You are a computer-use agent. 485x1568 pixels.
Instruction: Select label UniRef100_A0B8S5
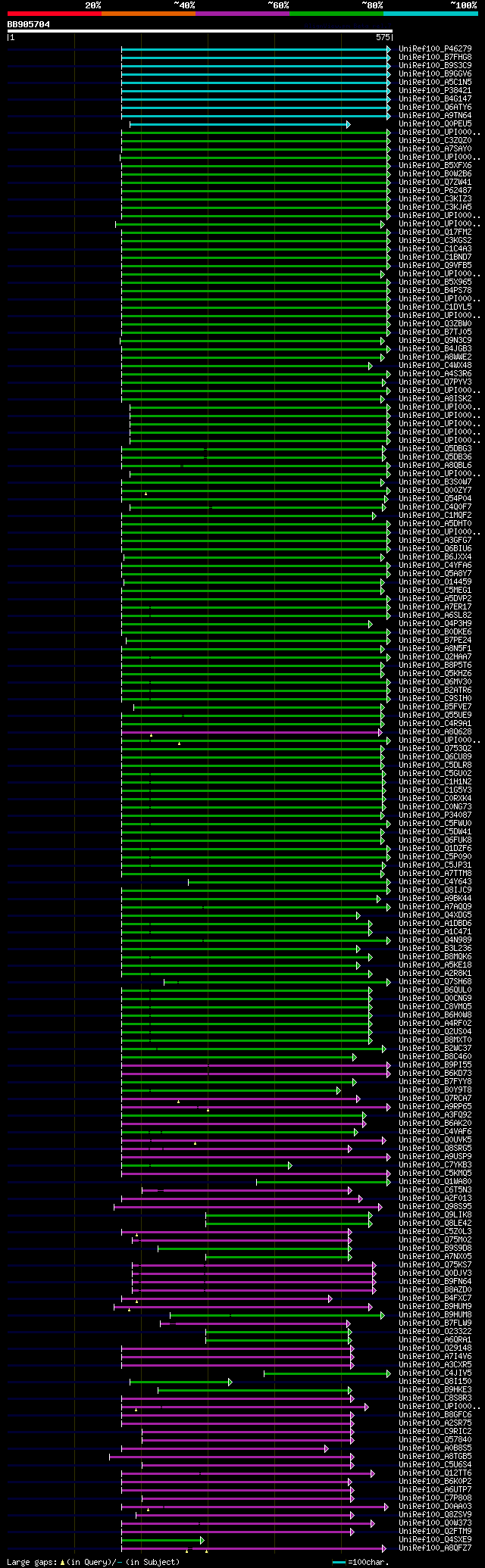pos(435,1448)
